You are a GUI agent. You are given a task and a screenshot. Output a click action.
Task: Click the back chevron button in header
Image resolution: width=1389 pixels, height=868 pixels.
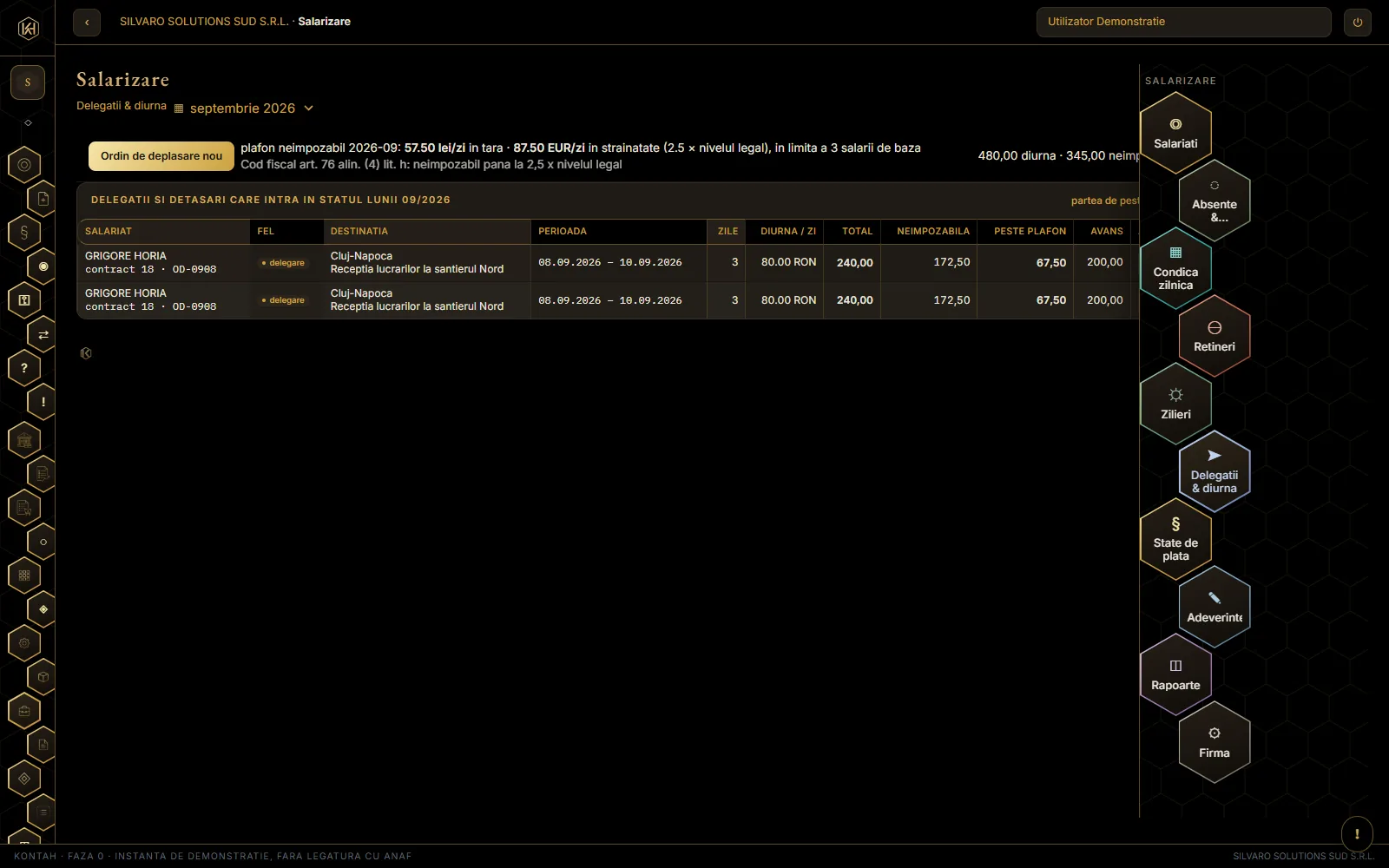[x=87, y=23]
